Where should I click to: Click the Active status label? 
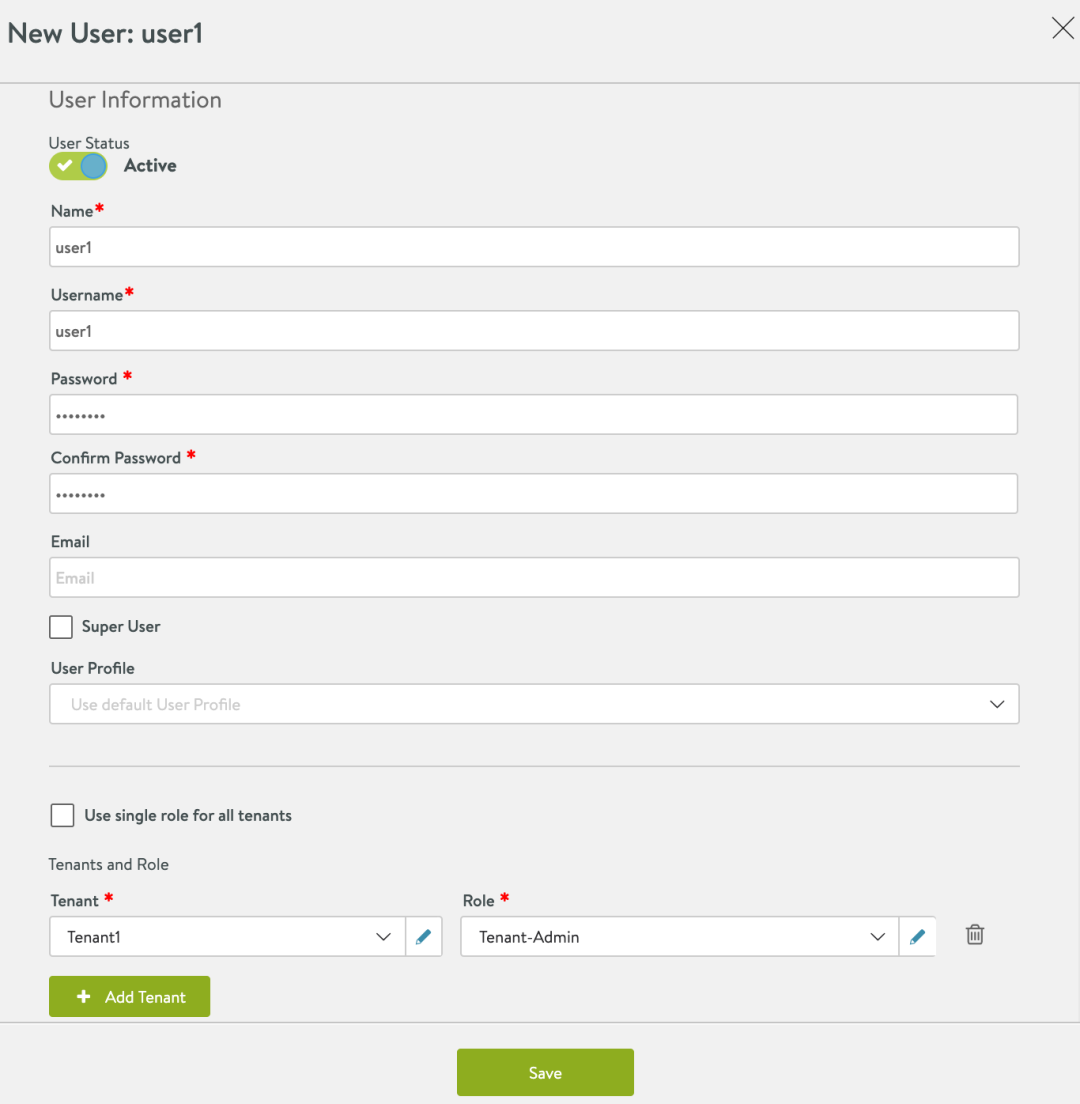[x=150, y=165]
